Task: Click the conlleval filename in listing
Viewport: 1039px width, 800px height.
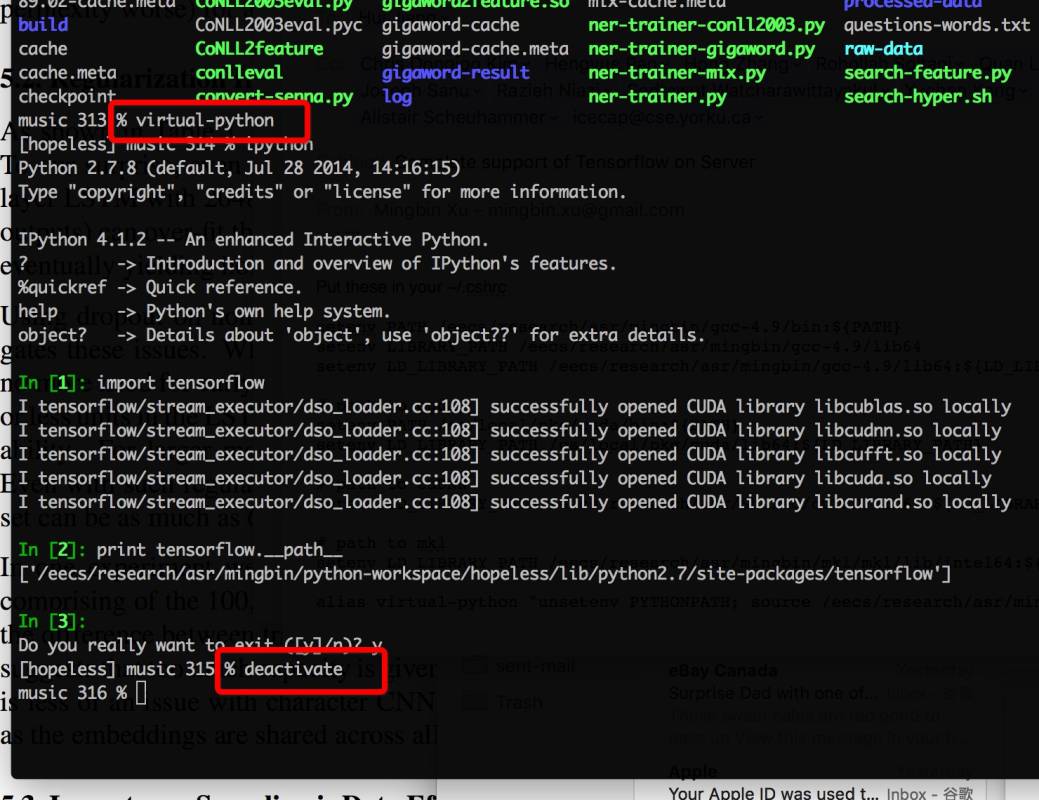Action: coord(239,73)
